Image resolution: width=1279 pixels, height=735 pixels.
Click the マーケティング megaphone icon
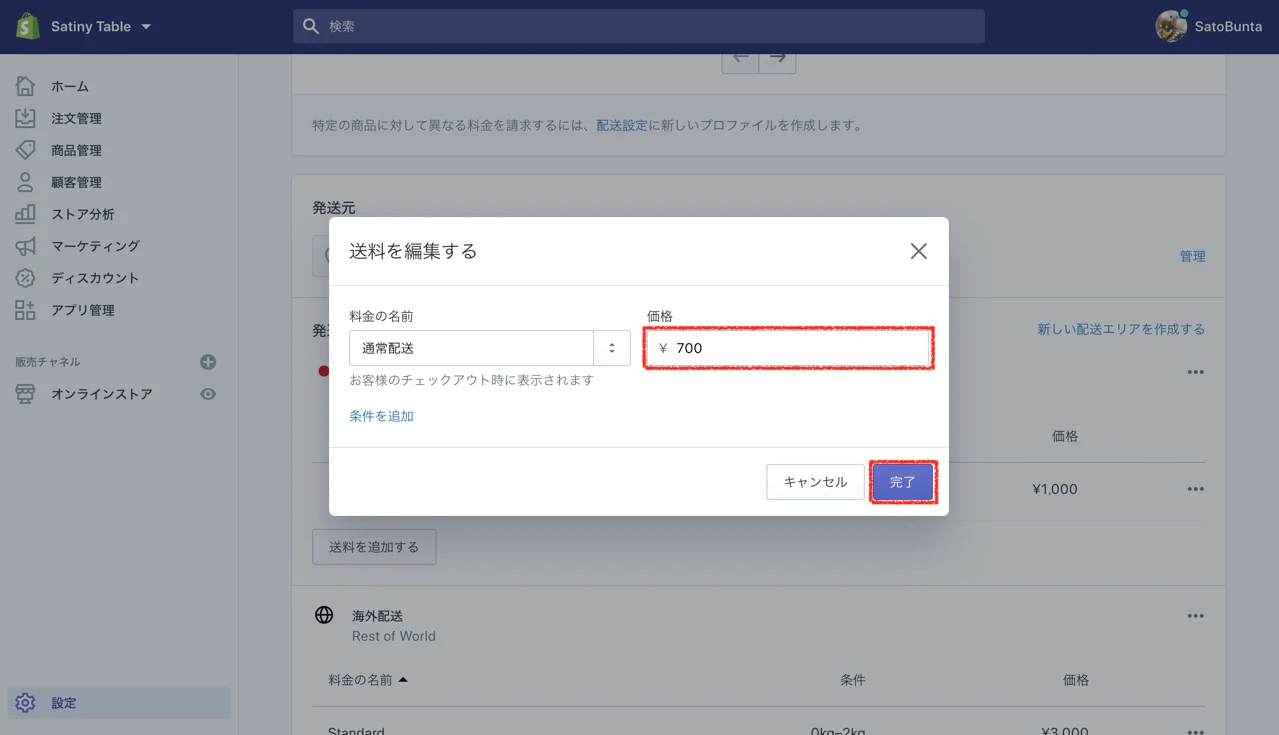tap(25, 246)
